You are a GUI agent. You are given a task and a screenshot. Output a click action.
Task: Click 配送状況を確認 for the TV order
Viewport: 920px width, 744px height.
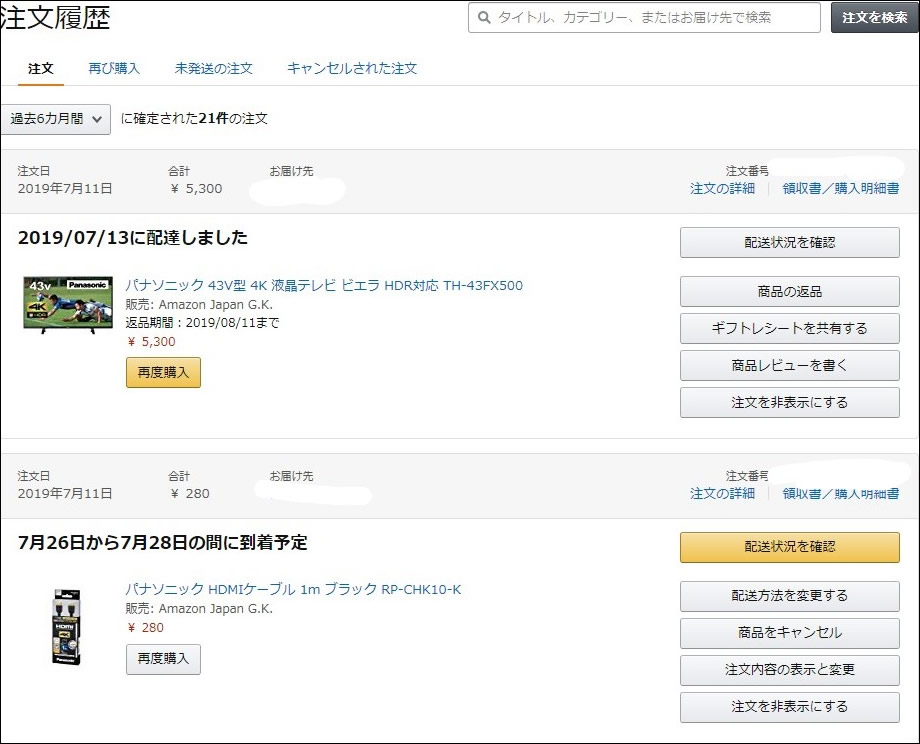pos(790,242)
